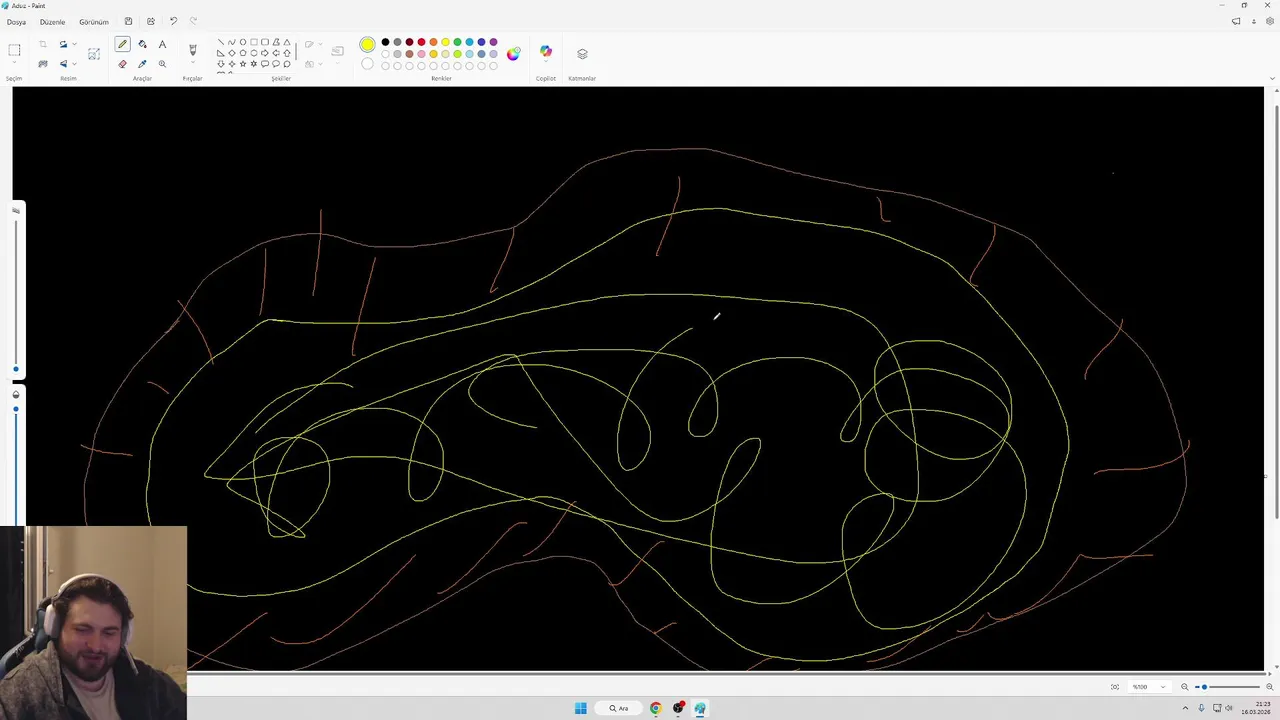Expand the shapes gallery scroll bar
1280x720 pixels.
coord(296,53)
